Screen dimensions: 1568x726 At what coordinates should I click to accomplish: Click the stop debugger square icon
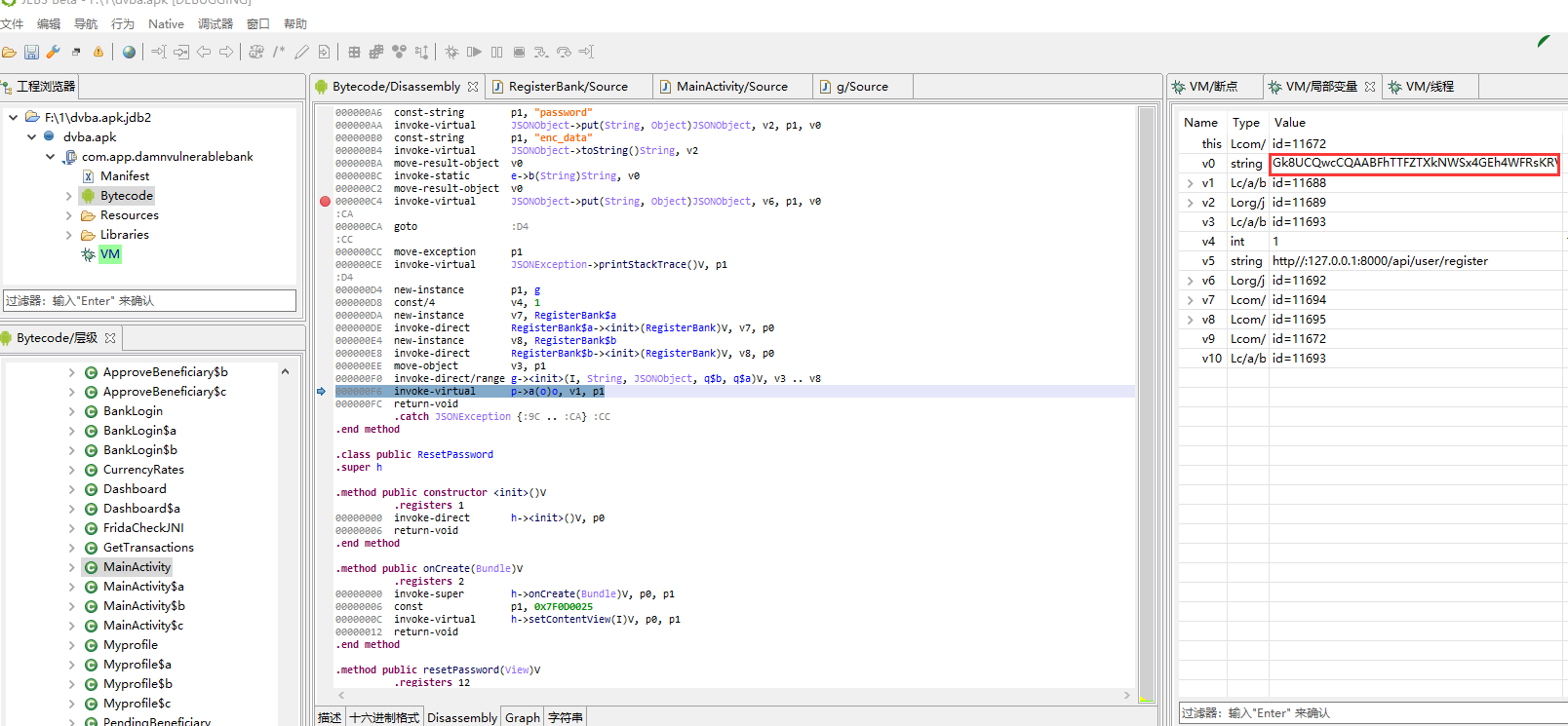coord(519,52)
